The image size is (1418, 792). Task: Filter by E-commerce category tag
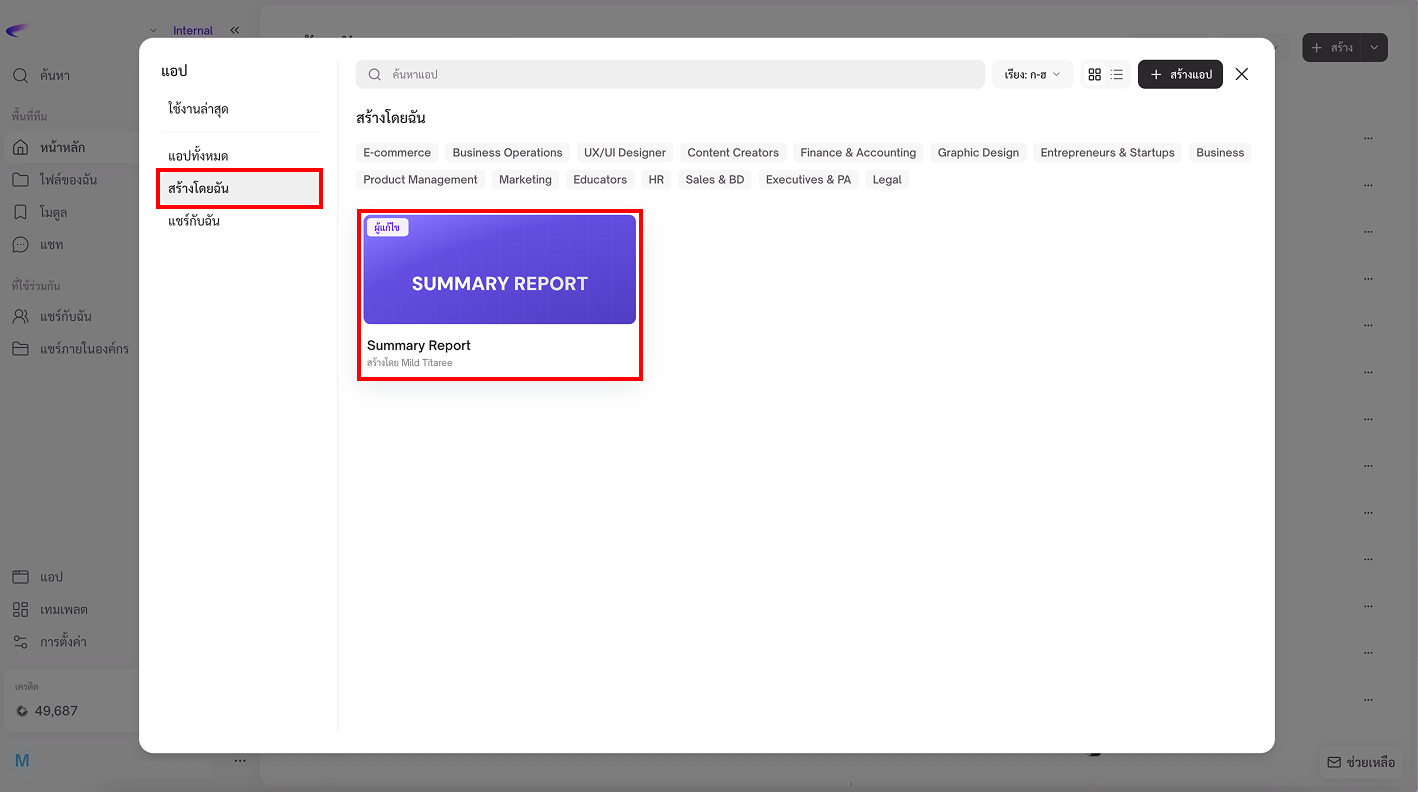tap(397, 153)
